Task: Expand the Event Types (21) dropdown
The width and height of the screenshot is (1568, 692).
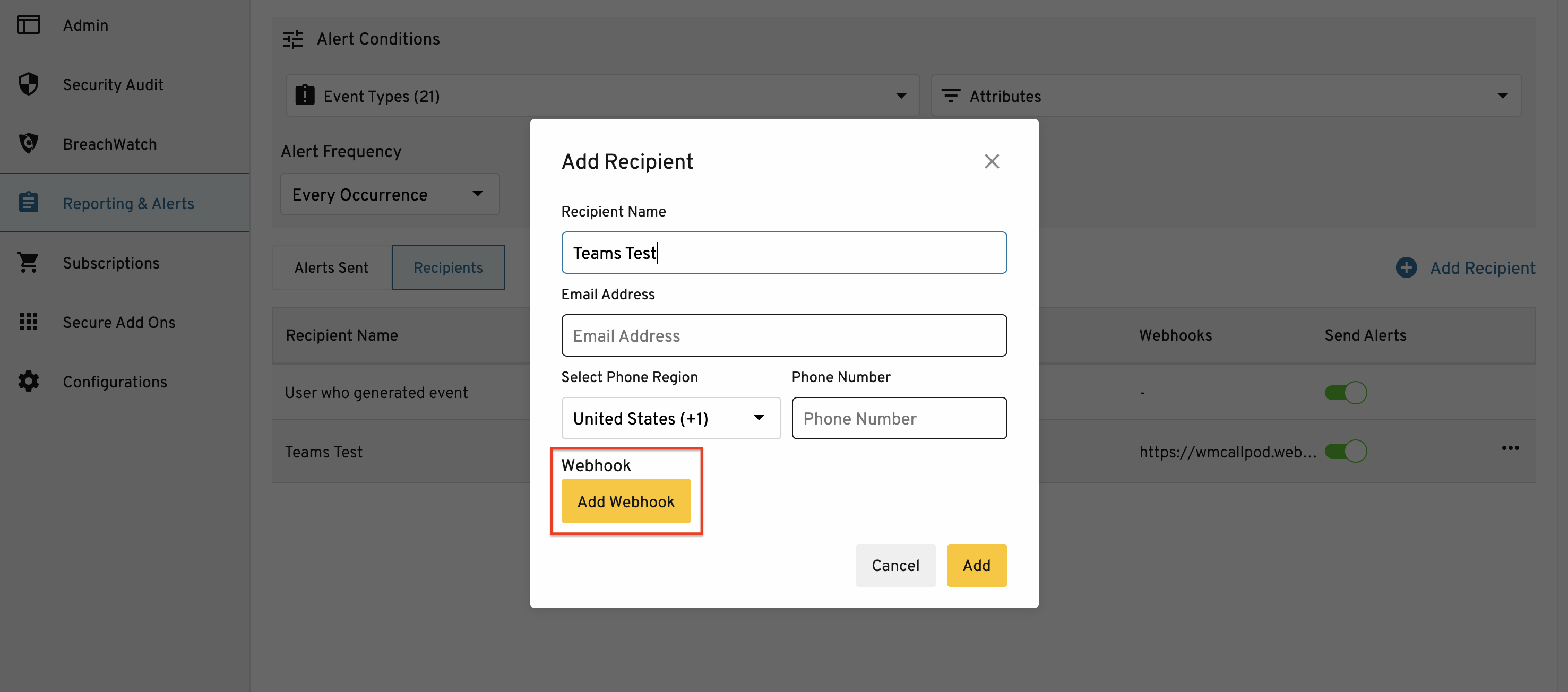Action: coord(602,96)
